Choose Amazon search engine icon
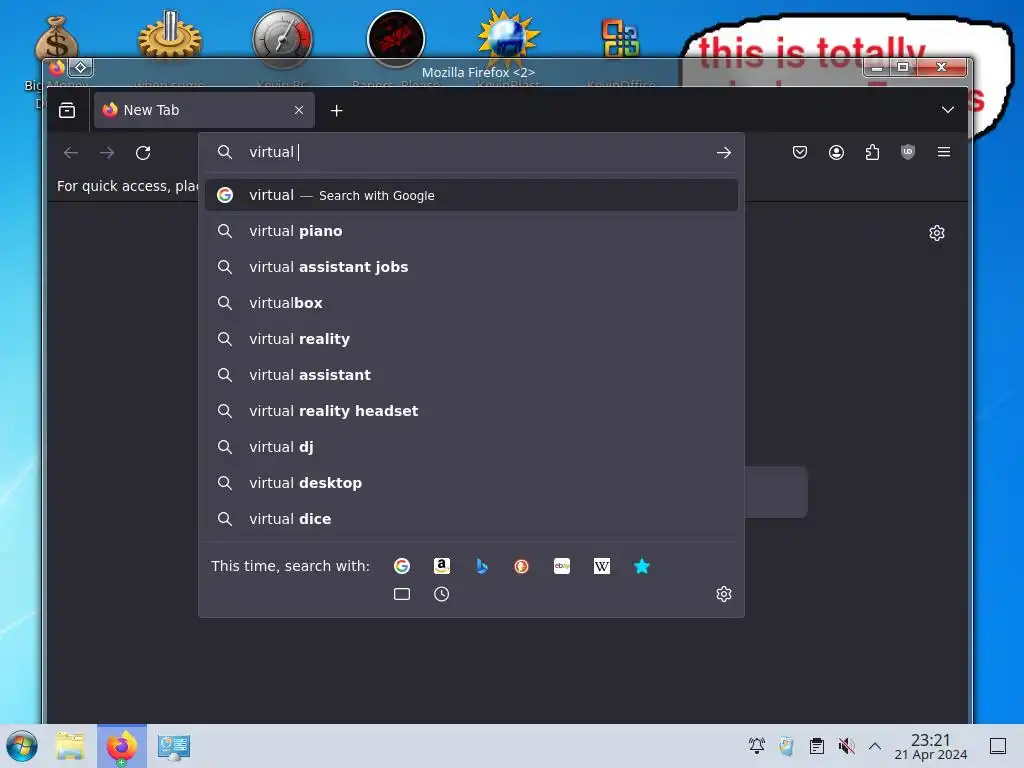 click(x=442, y=566)
